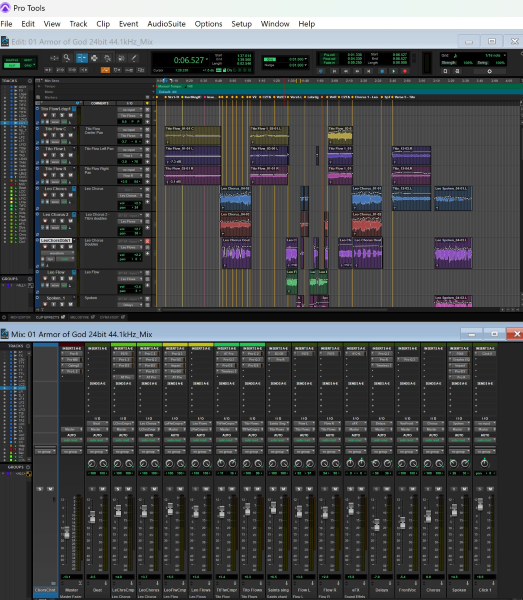Select the Pencil tool
Image resolution: width=523 pixels, height=600 pixels.
pyautogui.click(x=134, y=58)
